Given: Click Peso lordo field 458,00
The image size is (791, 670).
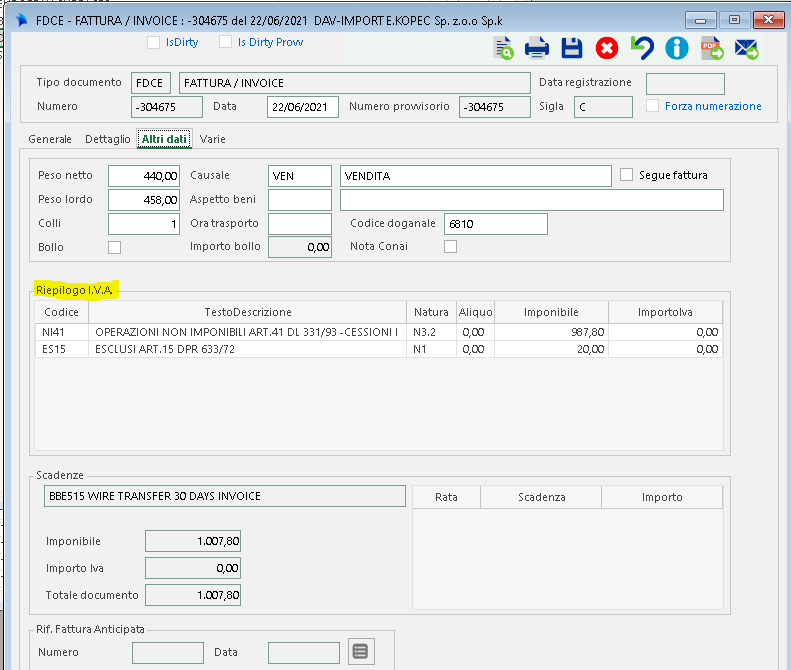Looking at the screenshot, I should (x=144, y=200).
